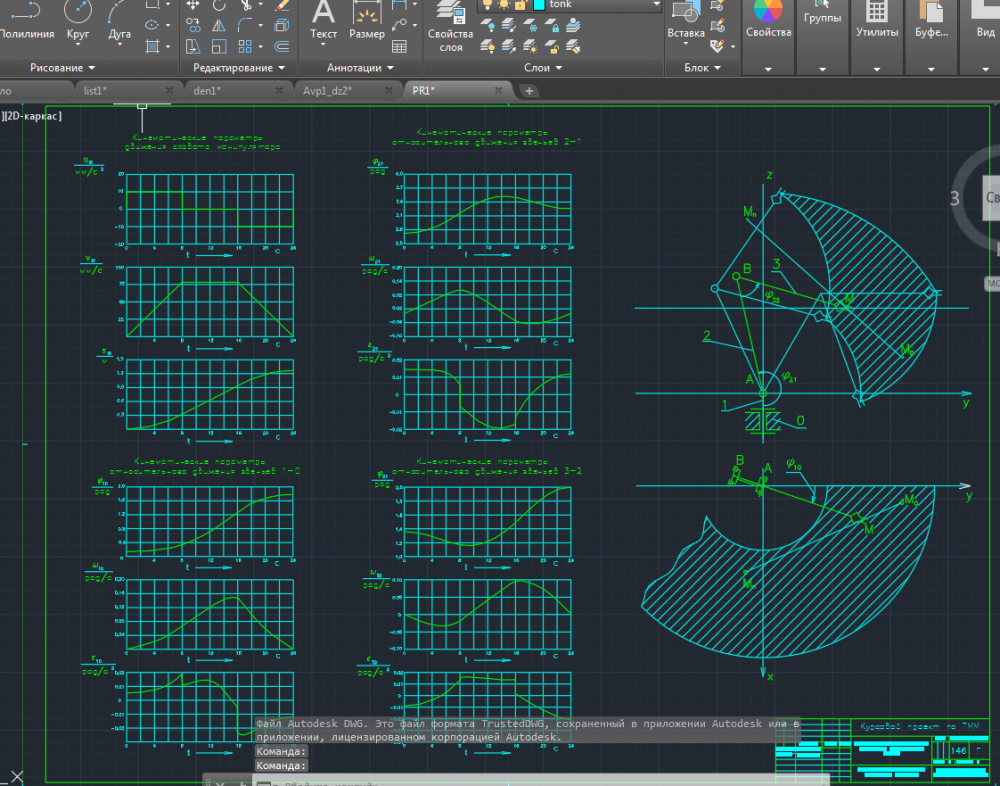Activate the Размер dimension tool

pos(367,14)
